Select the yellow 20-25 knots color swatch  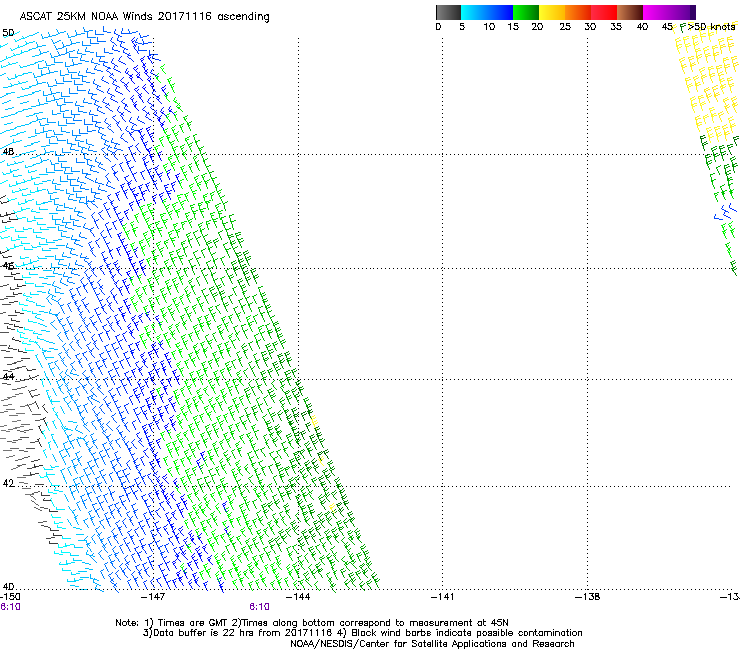coord(552,12)
